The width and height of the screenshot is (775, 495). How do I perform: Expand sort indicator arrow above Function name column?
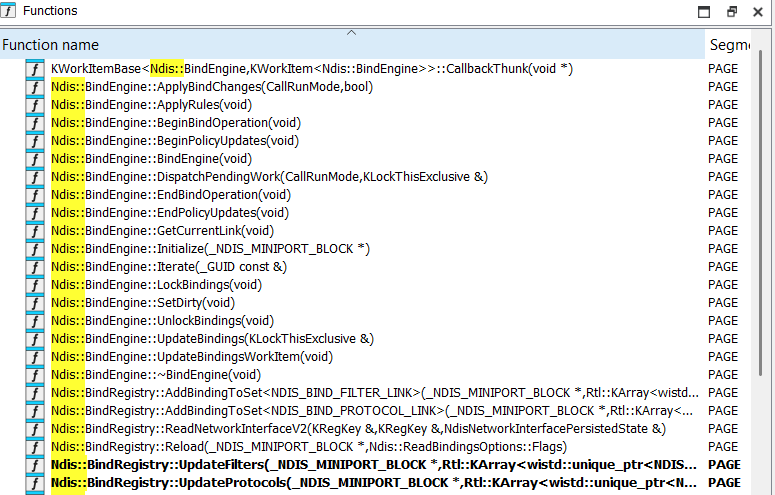(x=351, y=33)
